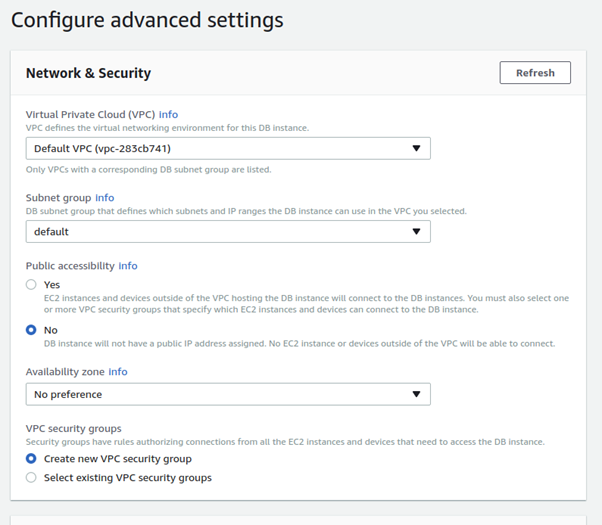
Task: Open the Virtual Private Cloud info link
Action: [x=168, y=114]
